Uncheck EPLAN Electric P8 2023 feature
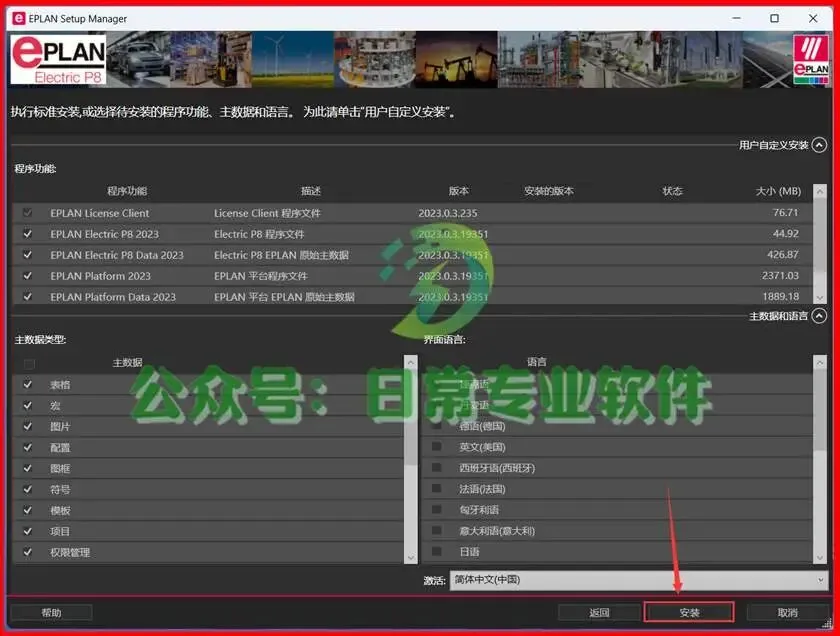Image resolution: width=840 pixels, height=636 pixels. pos(27,234)
